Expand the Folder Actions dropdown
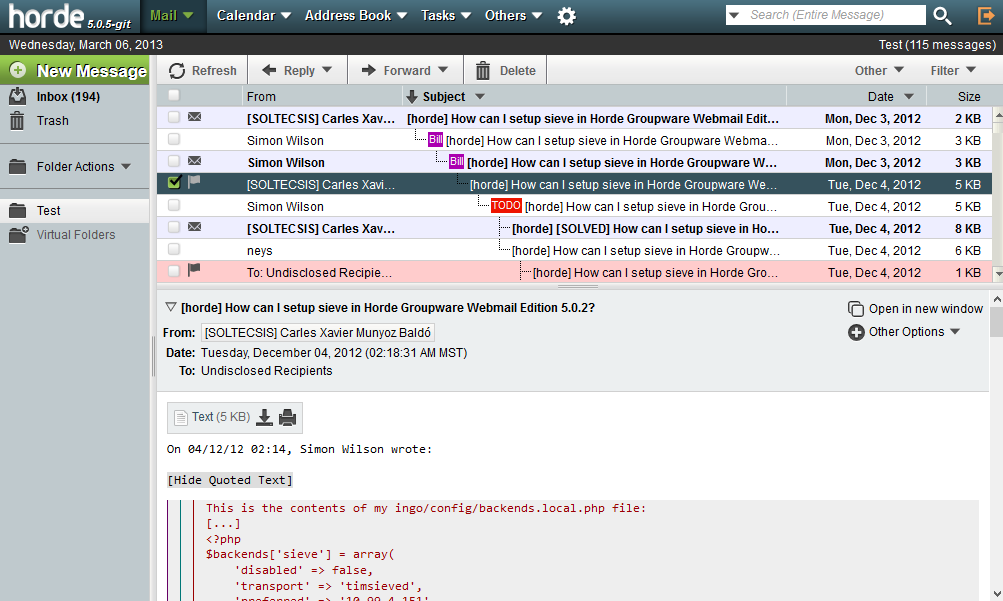Image resolution: width=1003 pixels, height=601 pixels. pyautogui.click(x=126, y=166)
